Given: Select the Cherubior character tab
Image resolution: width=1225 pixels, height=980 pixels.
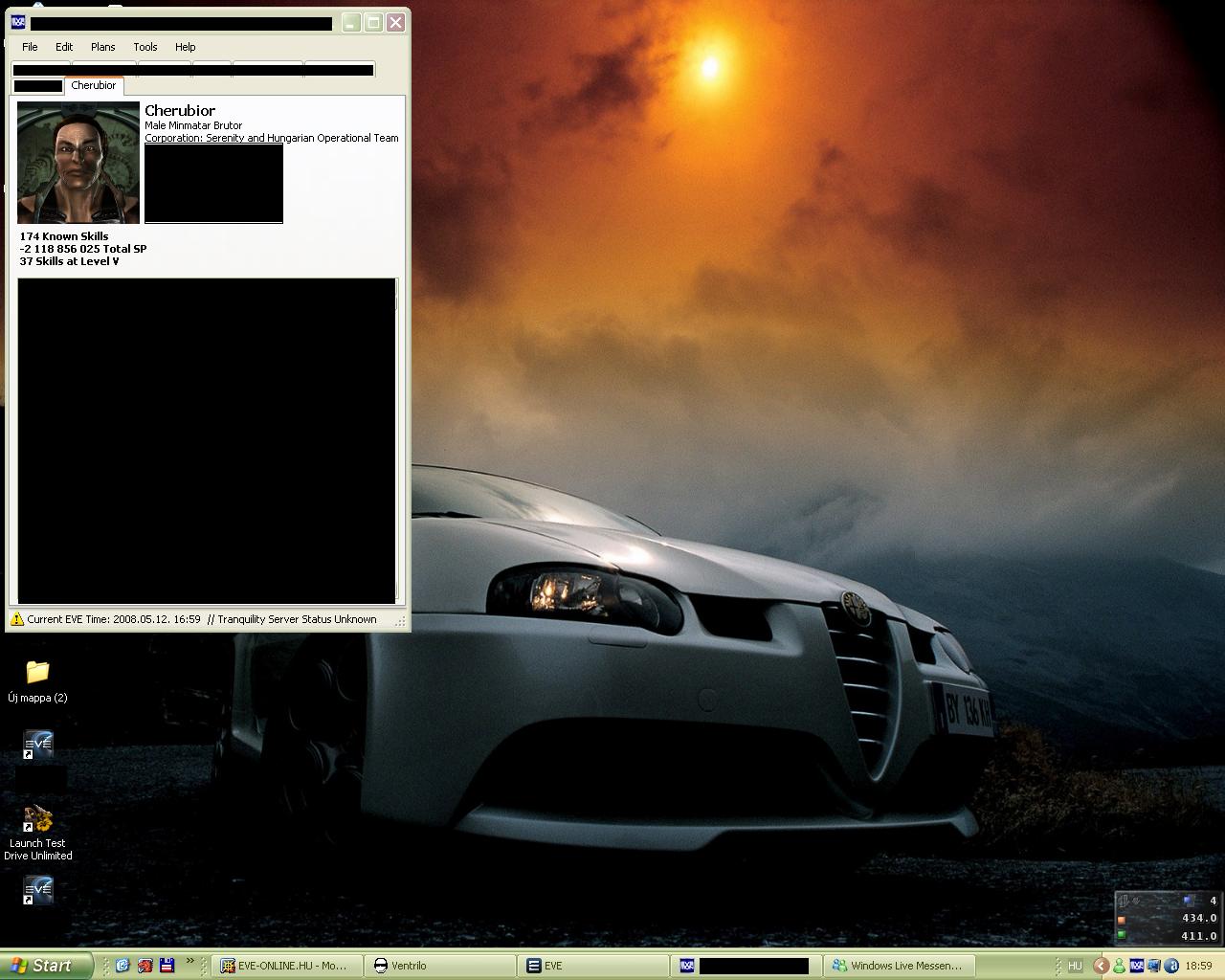Looking at the screenshot, I should coord(94,85).
